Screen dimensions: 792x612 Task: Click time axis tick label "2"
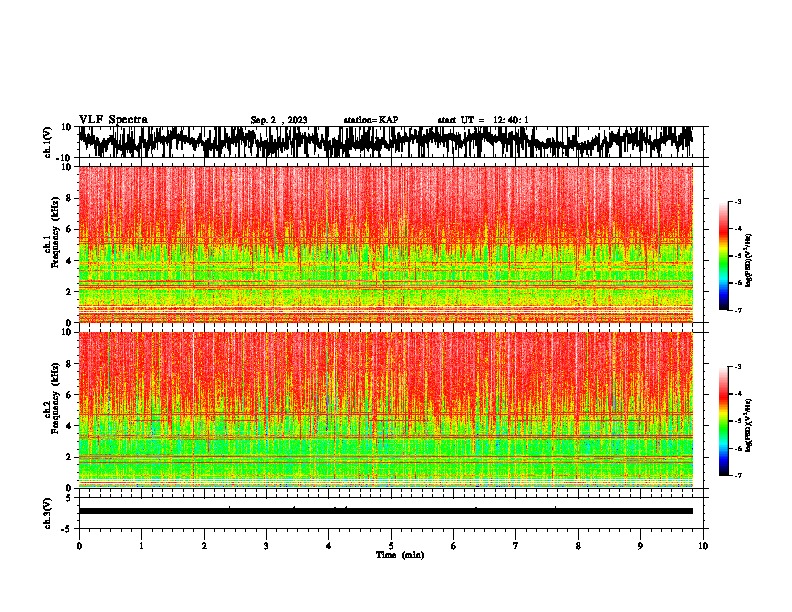click(x=204, y=546)
